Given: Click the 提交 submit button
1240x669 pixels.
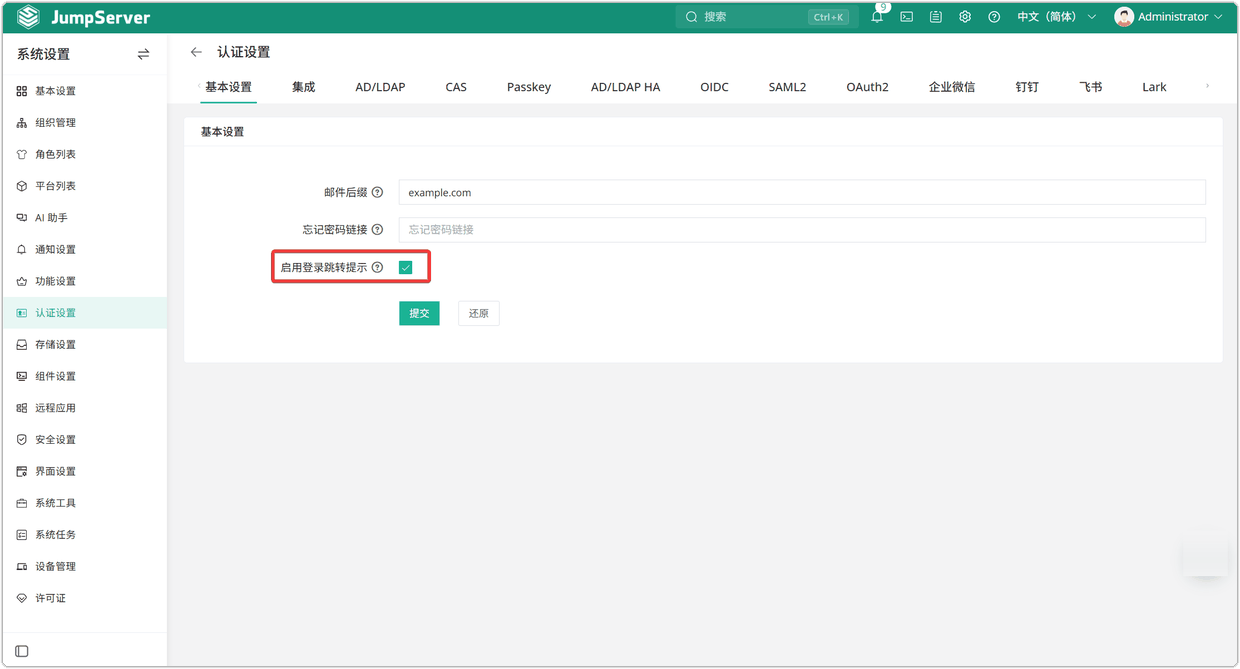Looking at the screenshot, I should (x=419, y=313).
